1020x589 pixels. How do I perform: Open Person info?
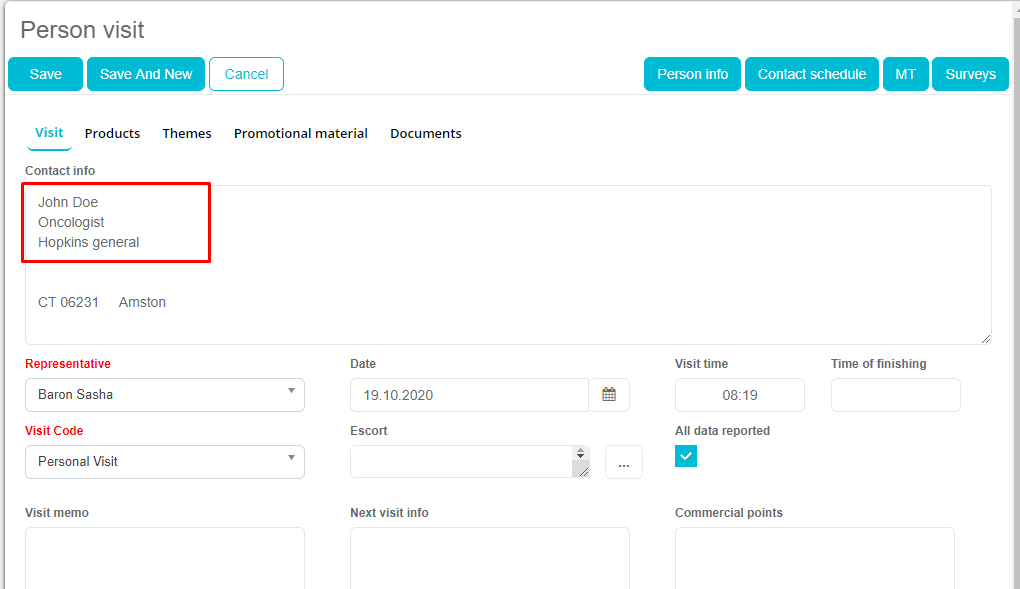(x=692, y=74)
